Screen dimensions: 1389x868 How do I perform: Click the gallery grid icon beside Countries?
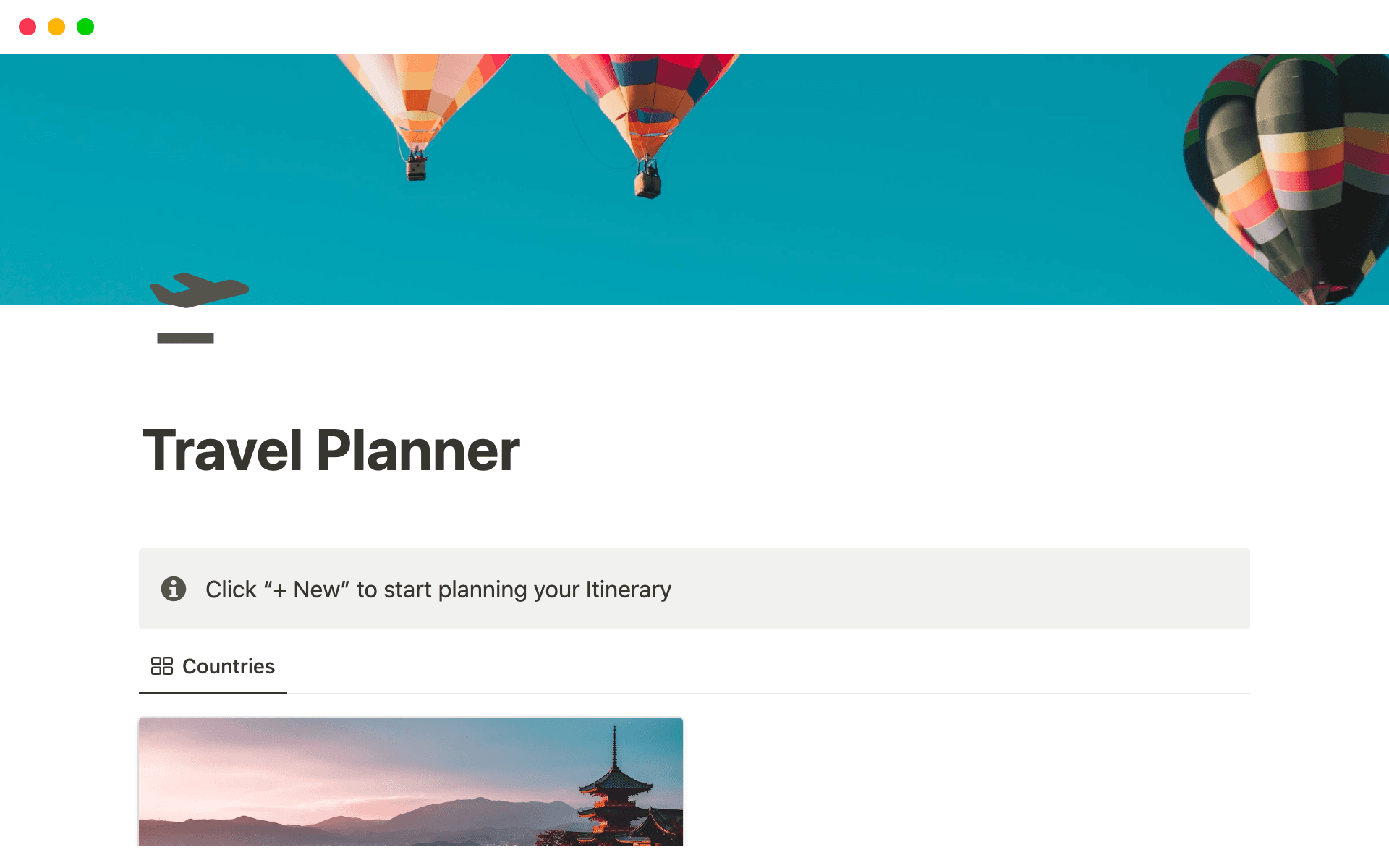coord(161,665)
